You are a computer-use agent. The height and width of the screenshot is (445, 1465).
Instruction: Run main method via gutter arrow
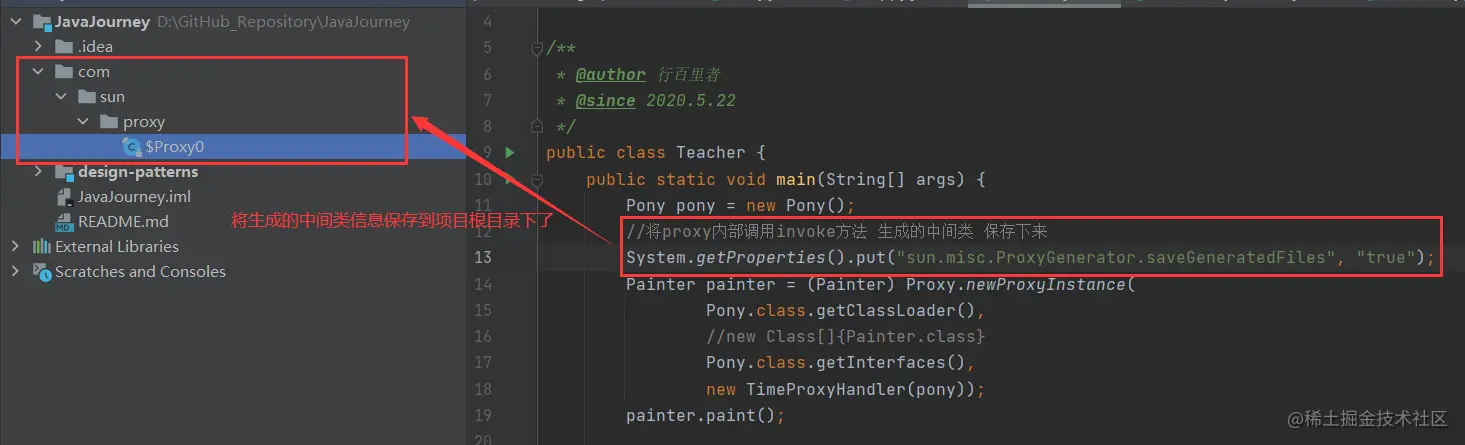click(510, 179)
